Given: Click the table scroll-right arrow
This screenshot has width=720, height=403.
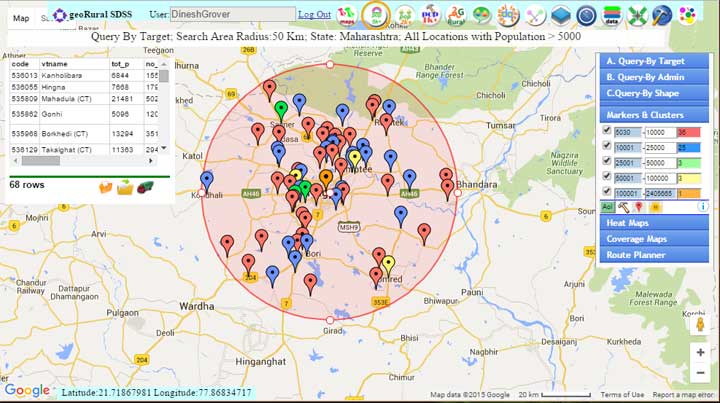Looking at the screenshot, I should pyautogui.click(x=151, y=161).
